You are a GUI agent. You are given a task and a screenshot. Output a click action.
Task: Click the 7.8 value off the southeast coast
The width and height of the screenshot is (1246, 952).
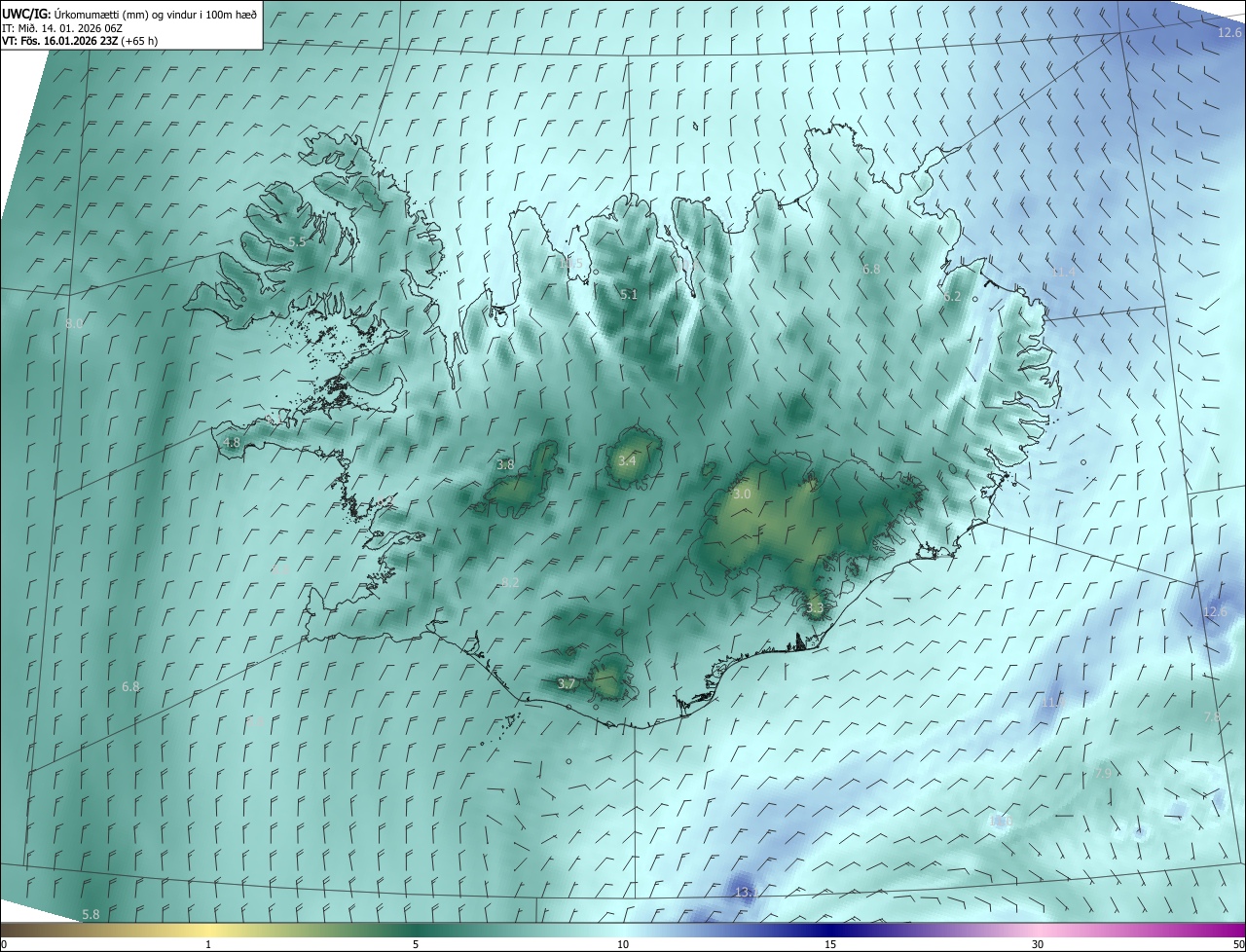pyautogui.click(x=1212, y=716)
